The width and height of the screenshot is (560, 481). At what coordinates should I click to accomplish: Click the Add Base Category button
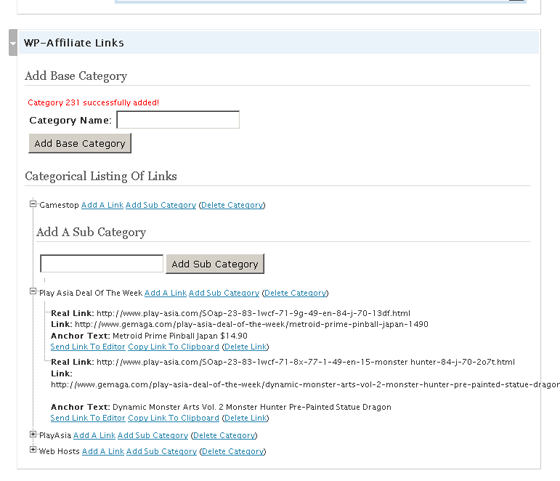[80, 144]
